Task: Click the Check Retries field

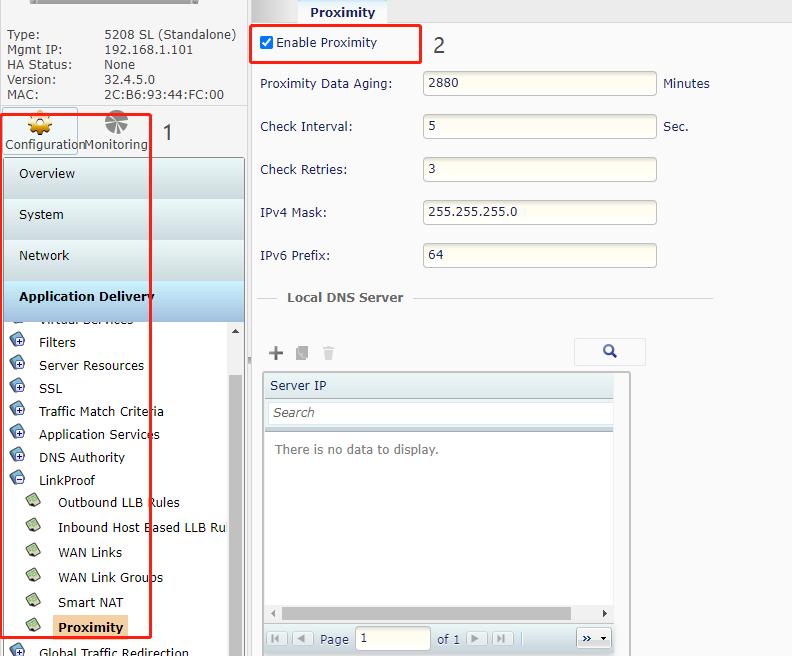Action: pyautogui.click(x=539, y=169)
